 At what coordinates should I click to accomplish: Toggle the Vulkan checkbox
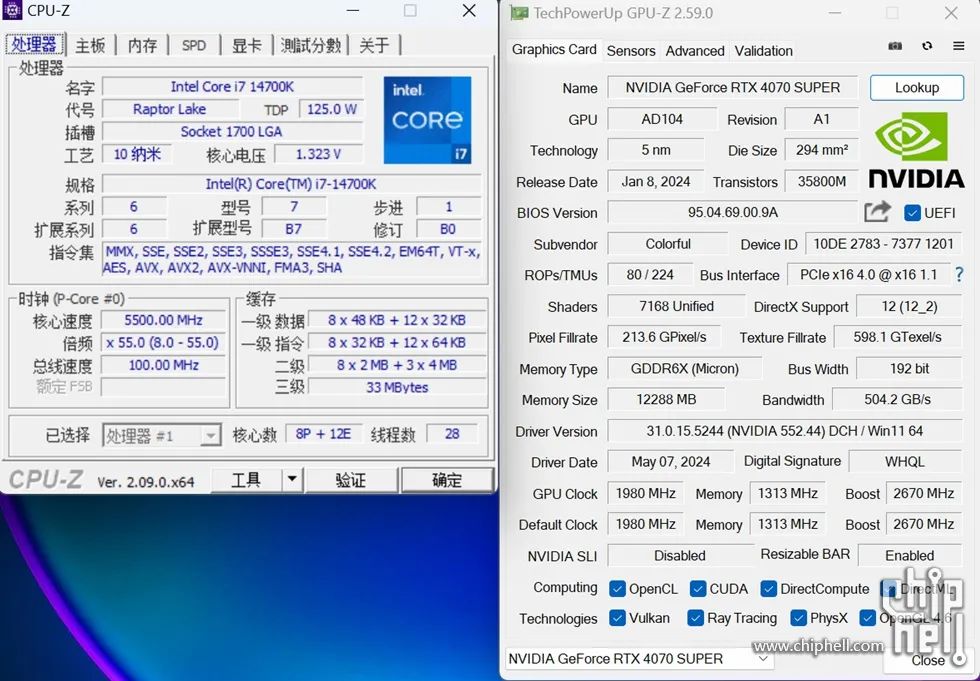pos(617,618)
